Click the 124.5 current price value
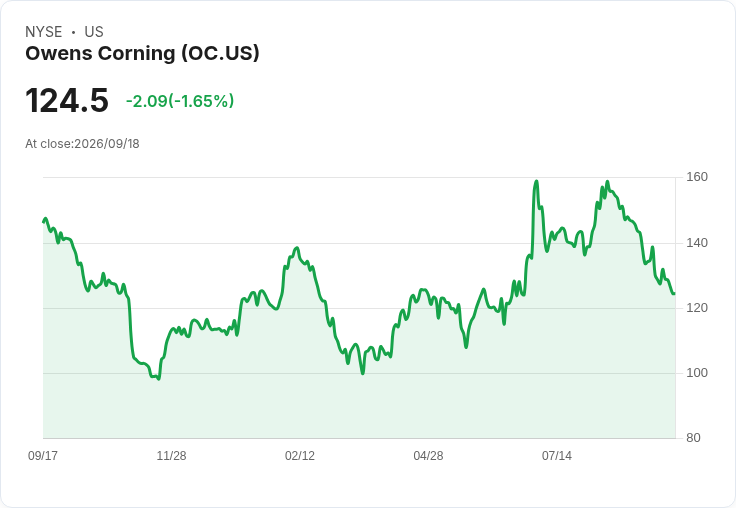 (67, 100)
